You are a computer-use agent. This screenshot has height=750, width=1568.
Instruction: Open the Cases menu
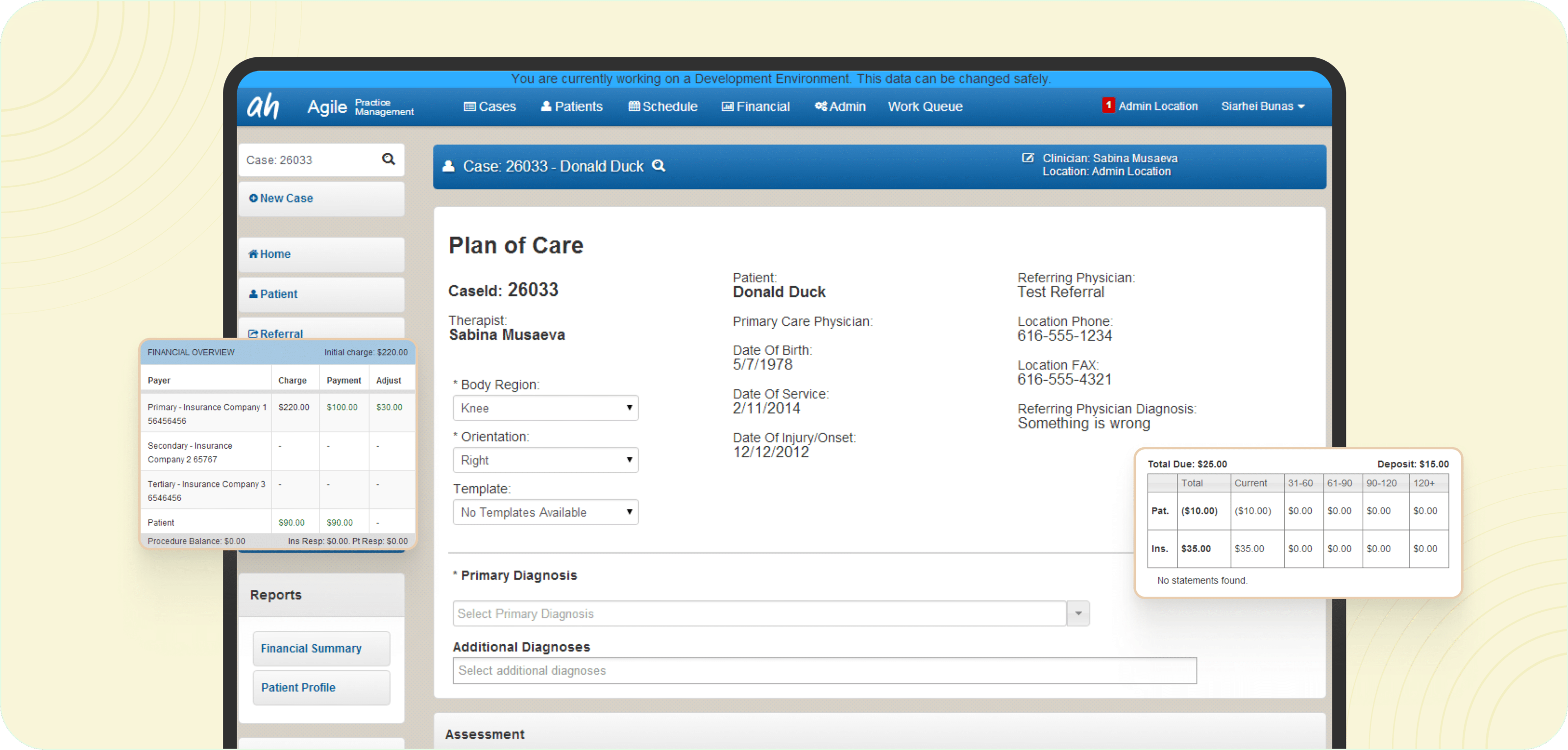click(x=490, y=106)
